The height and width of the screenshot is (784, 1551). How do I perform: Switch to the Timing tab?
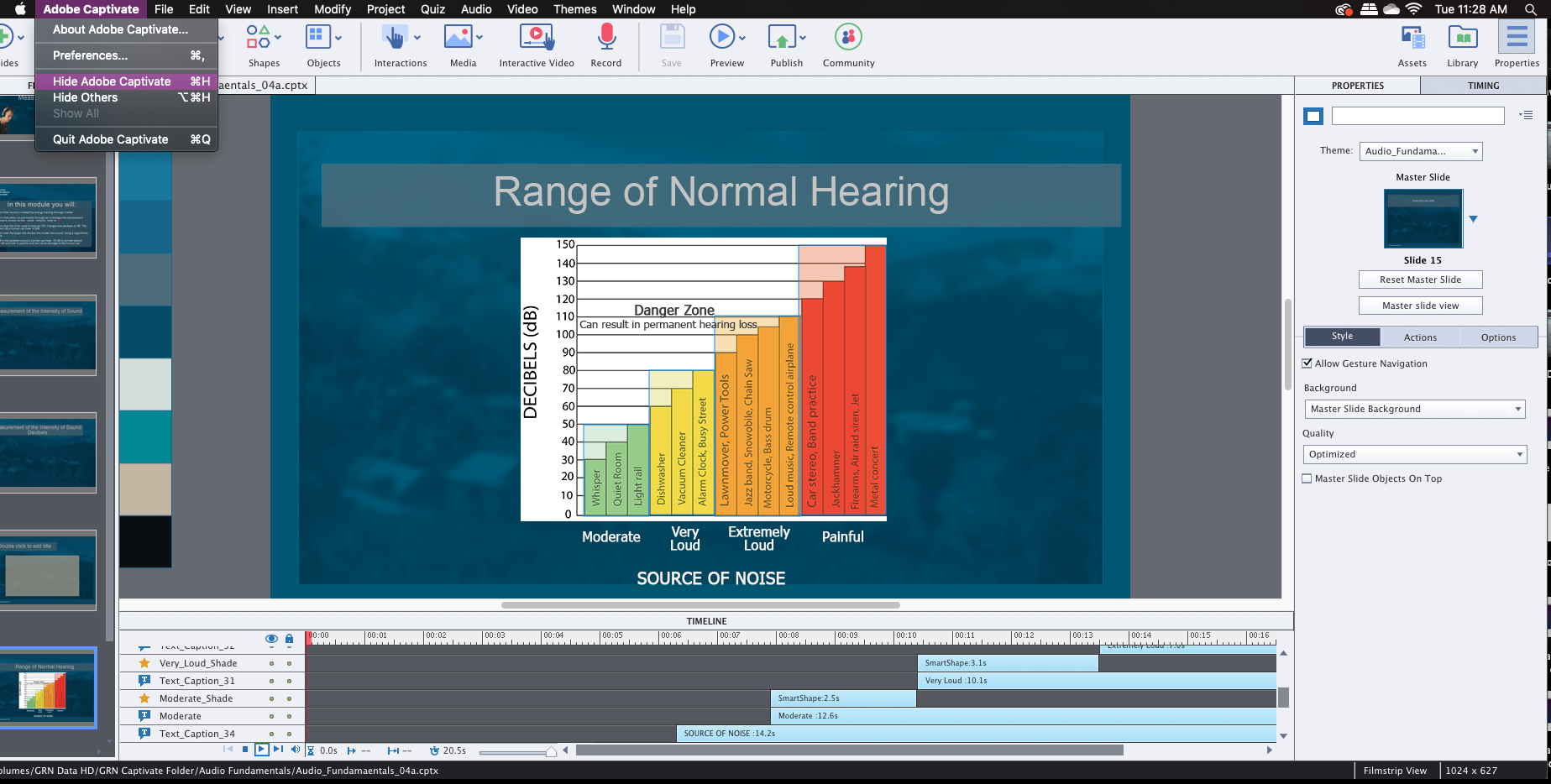[1482, 86]
